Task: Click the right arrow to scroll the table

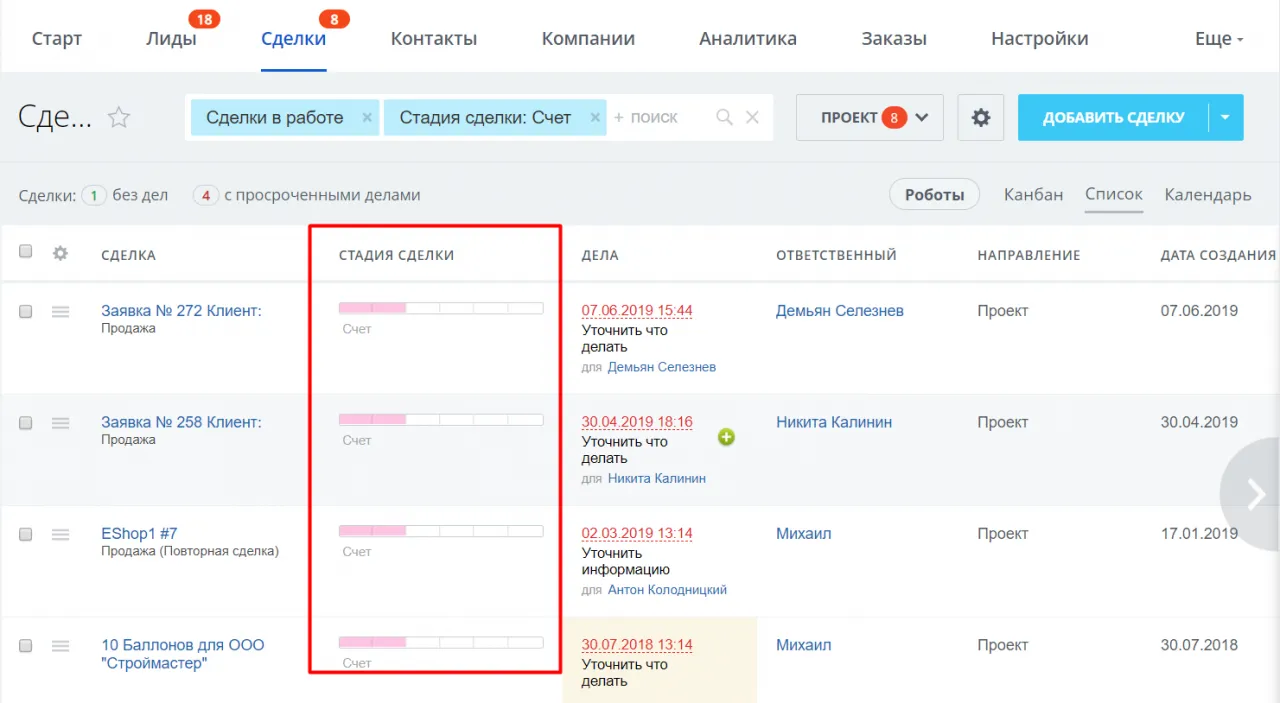Action: pyautogui.click(x=1256, y=494)
